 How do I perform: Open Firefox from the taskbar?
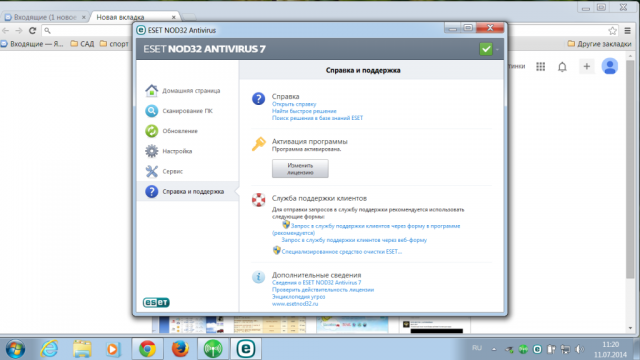point(180,349)
